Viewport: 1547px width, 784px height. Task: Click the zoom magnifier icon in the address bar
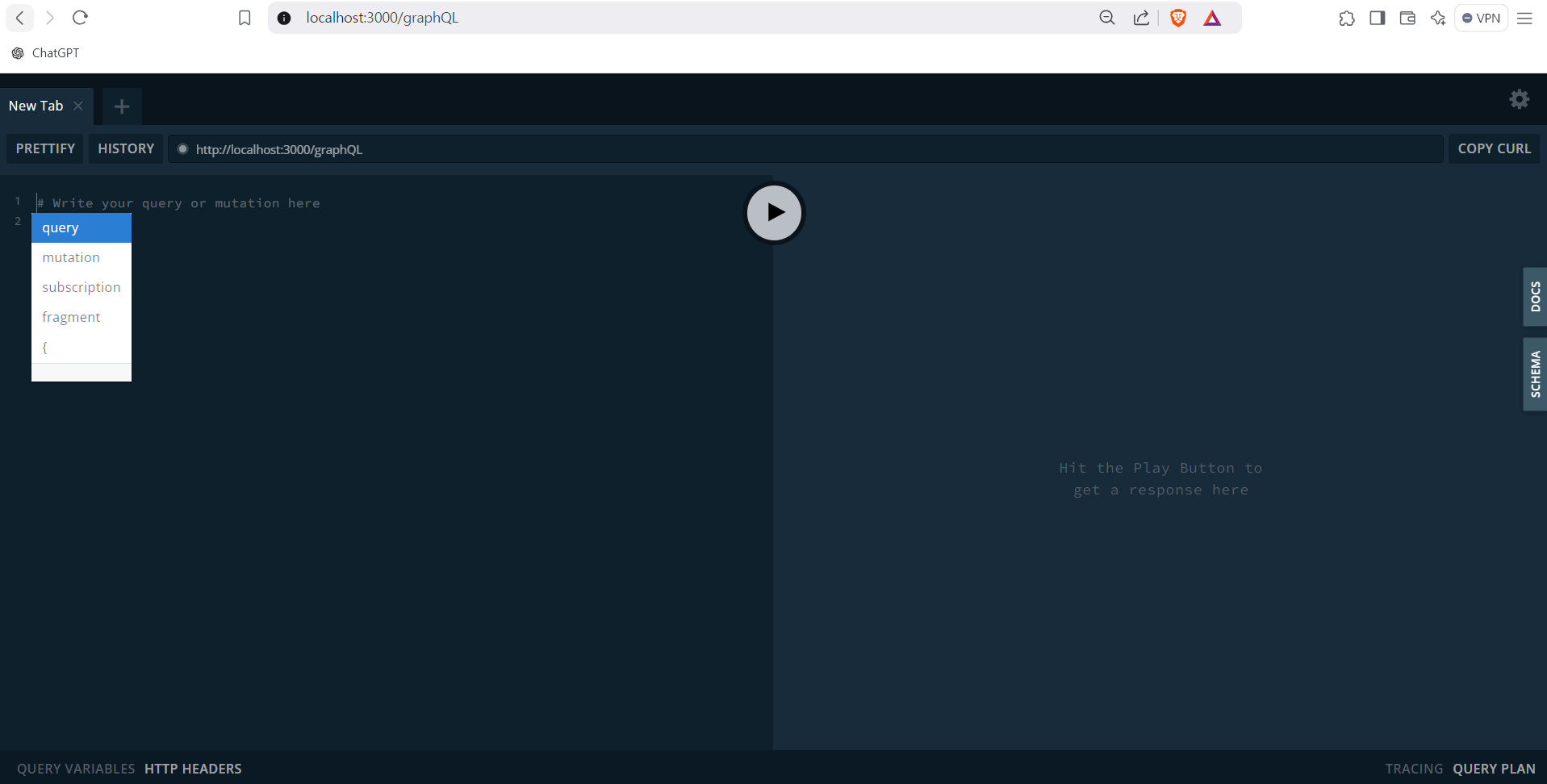[x=1106, y=17]
